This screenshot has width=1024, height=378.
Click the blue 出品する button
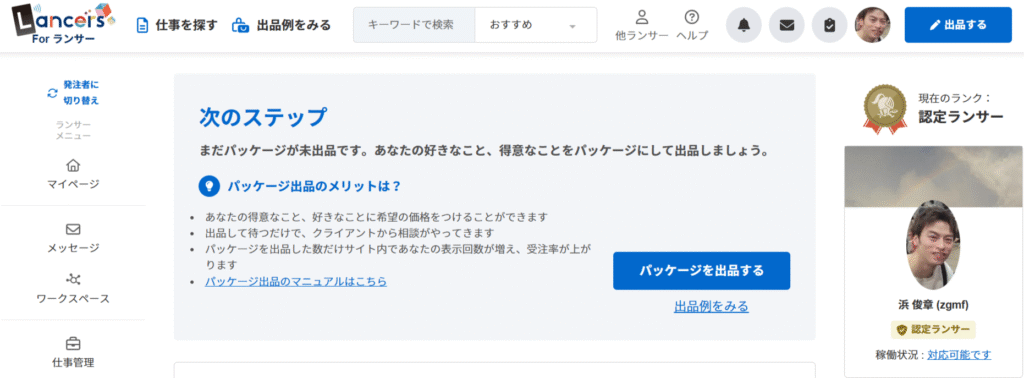[x=958, y=25]
